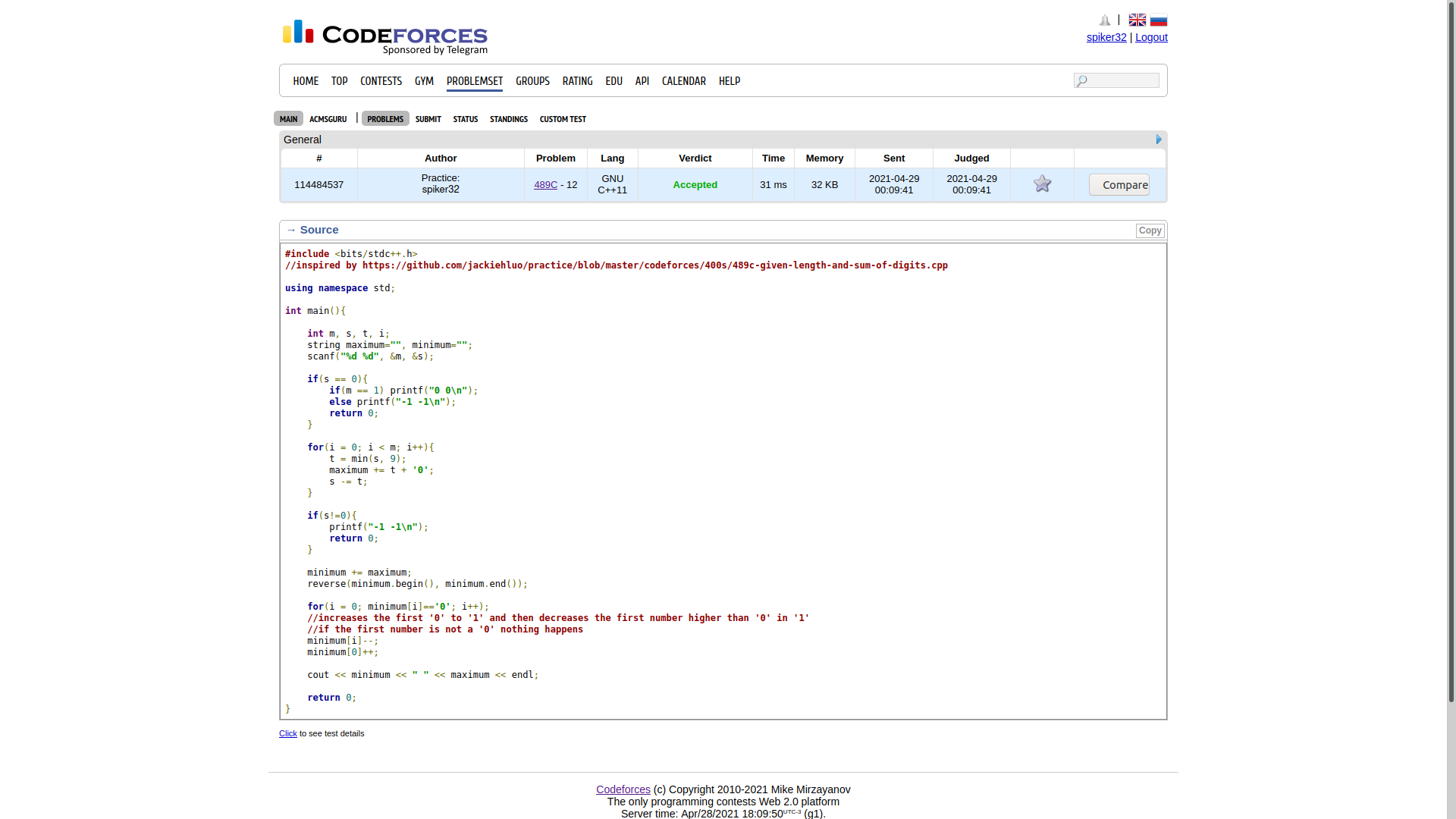Open the TOP menu item
Image resolution: width=1456 pixels, height=819 pixels.
point(339,80)
